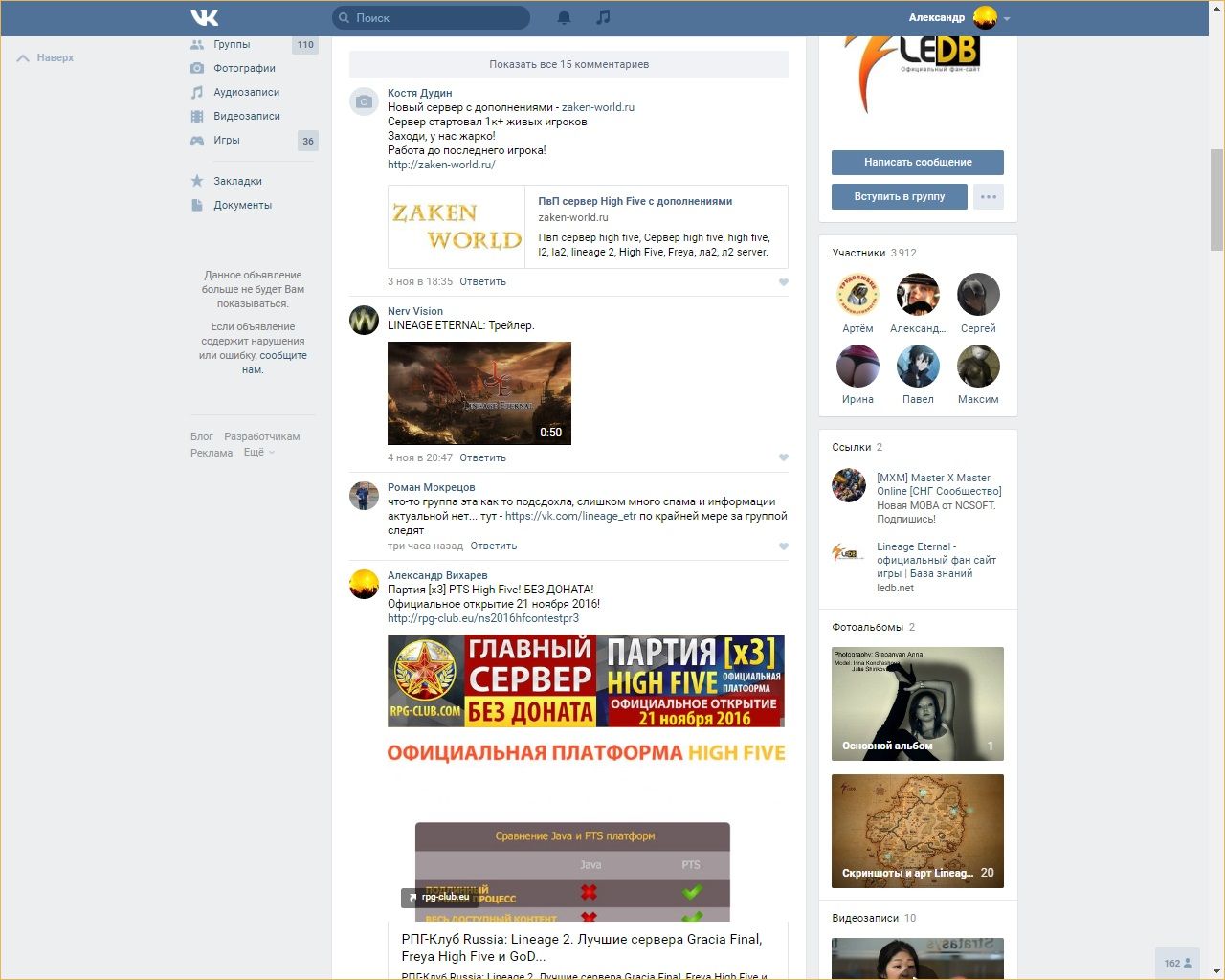This screenshot has width=1225, height=980.
Task: Open the Основной альбом photo album
Action: tap(918, 704)
